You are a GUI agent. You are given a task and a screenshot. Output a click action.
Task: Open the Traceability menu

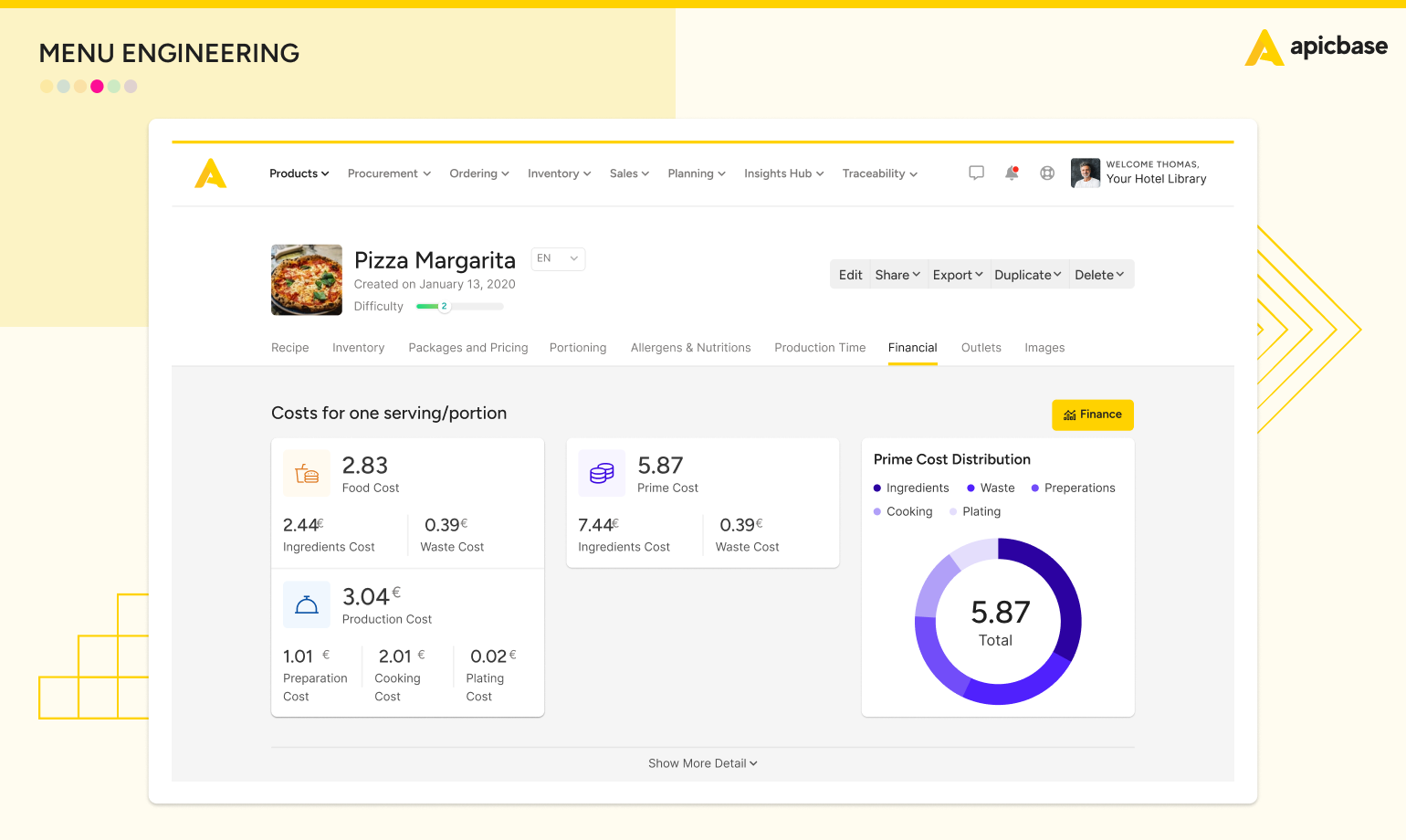point(880,173)
